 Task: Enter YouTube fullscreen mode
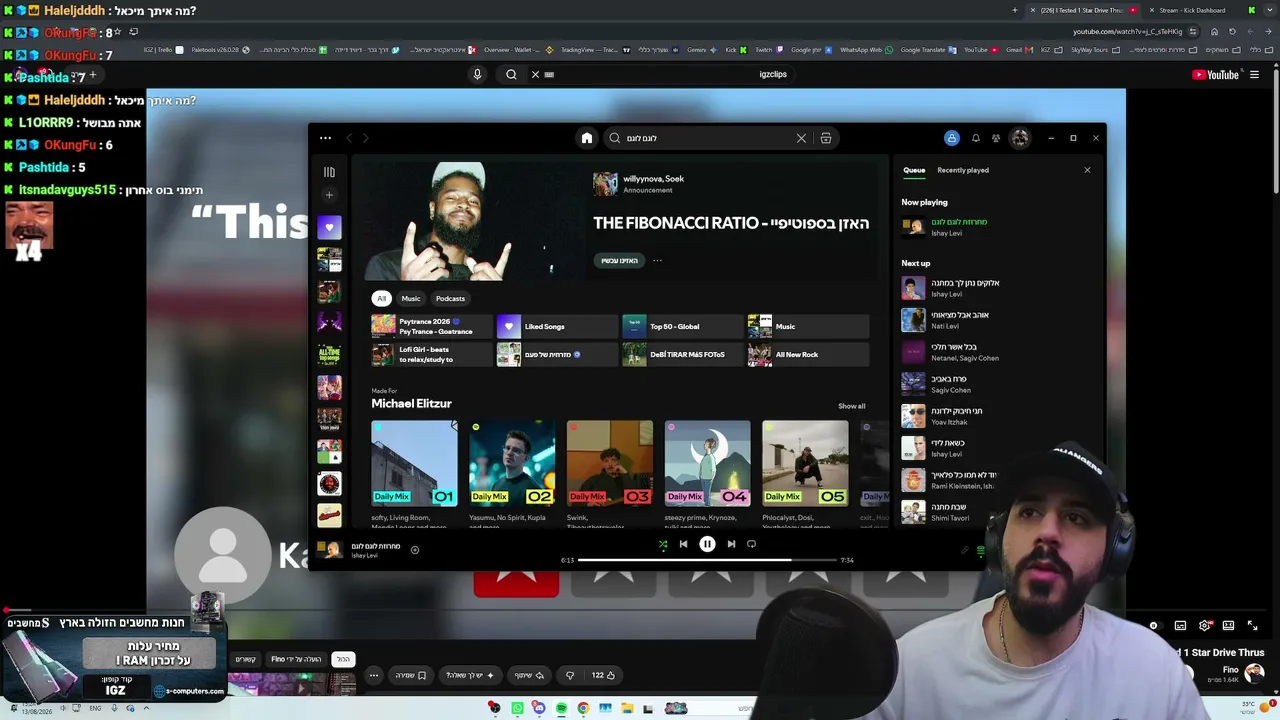(x=1252, y=625)
